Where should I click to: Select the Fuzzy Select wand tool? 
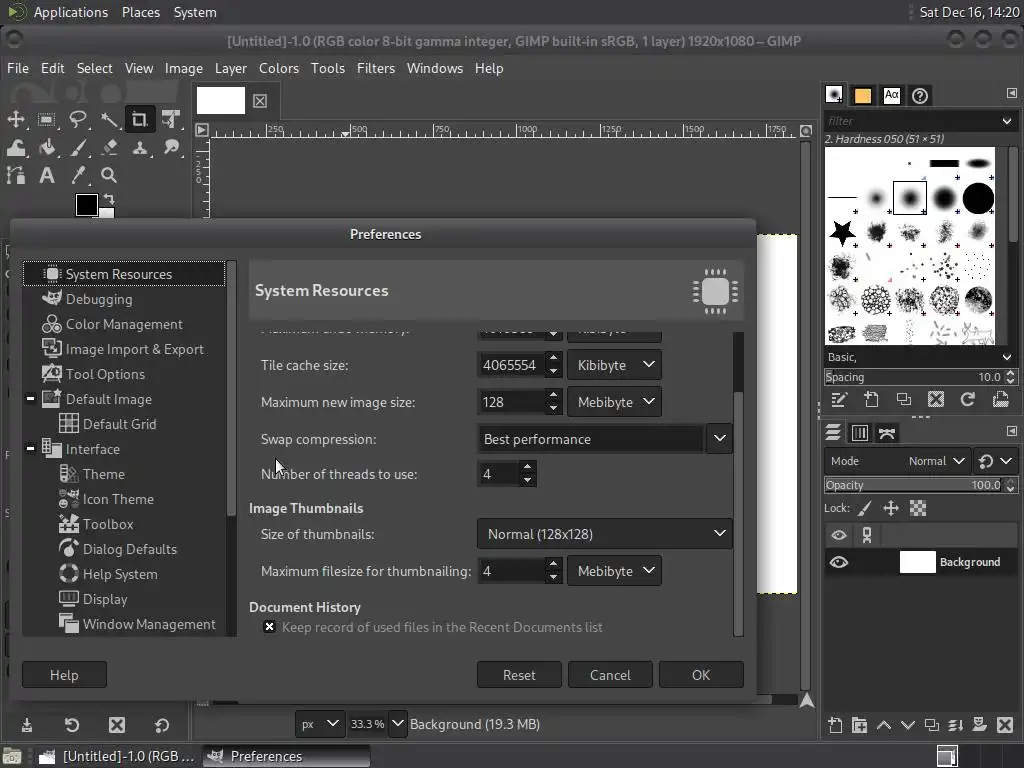pyautogui.click(x=109, y=119)
